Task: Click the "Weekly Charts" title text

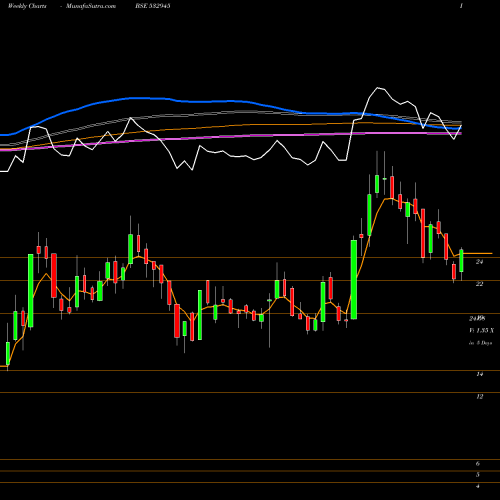Action: click(27, 6)
